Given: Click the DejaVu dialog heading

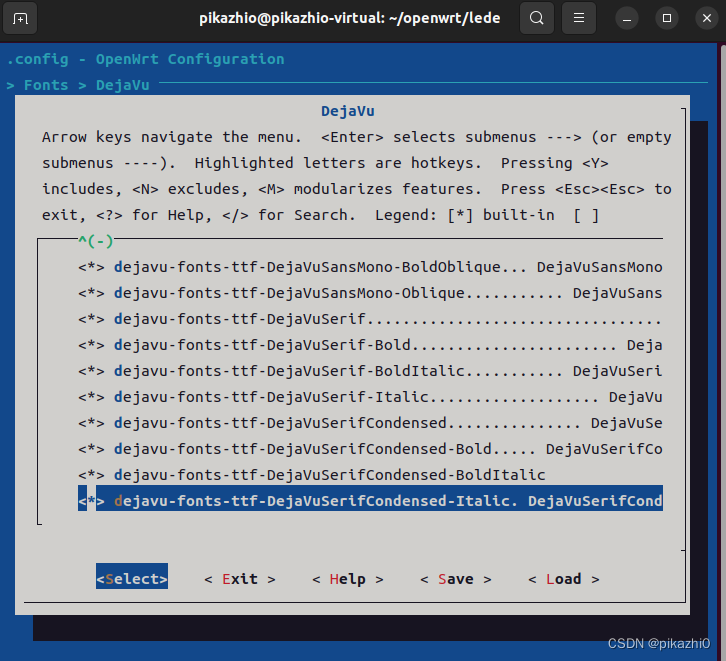Looking at the screenshot, I should [x=348, y=111].
